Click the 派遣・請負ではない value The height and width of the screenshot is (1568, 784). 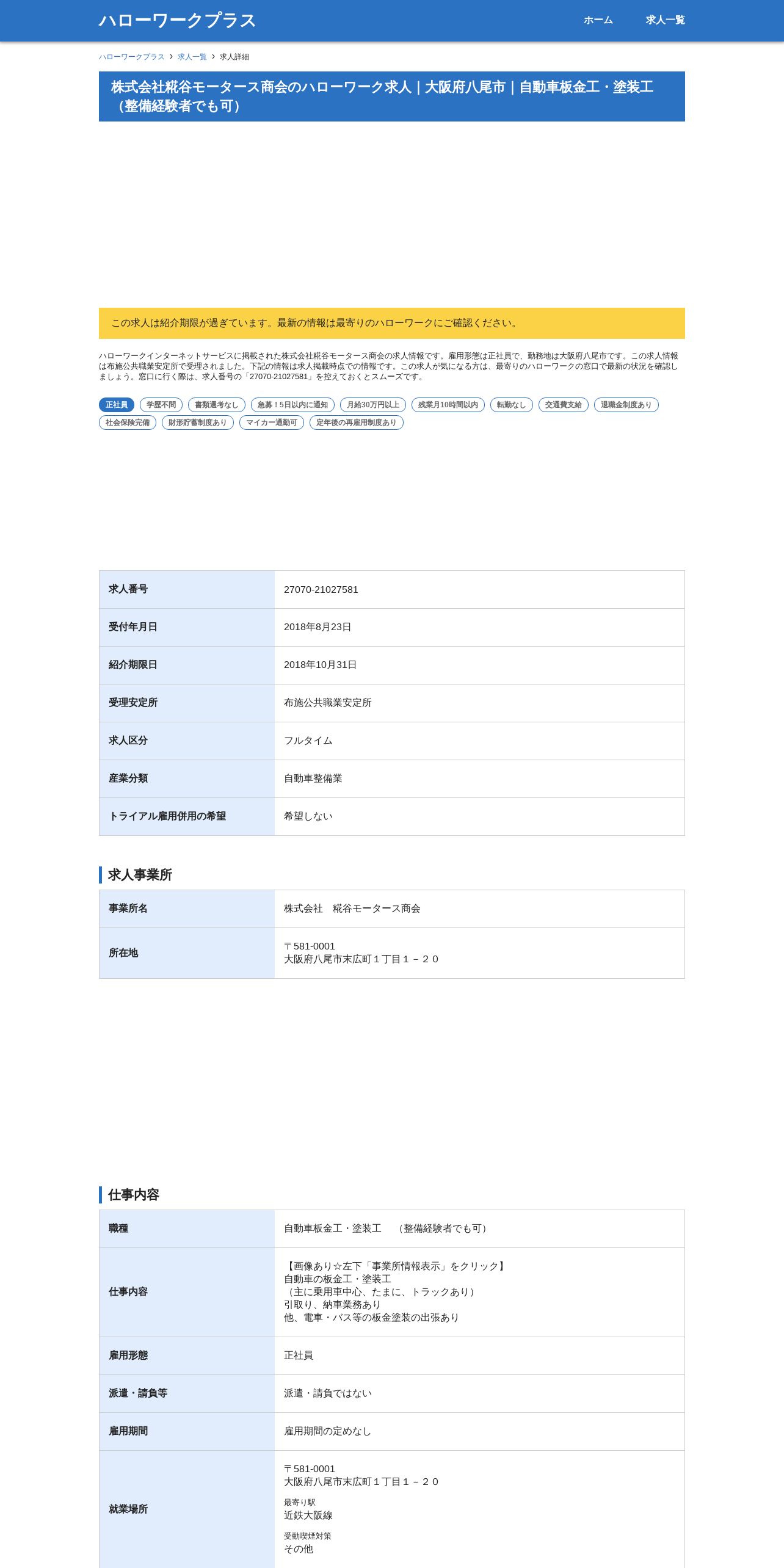pos(328,1394)
